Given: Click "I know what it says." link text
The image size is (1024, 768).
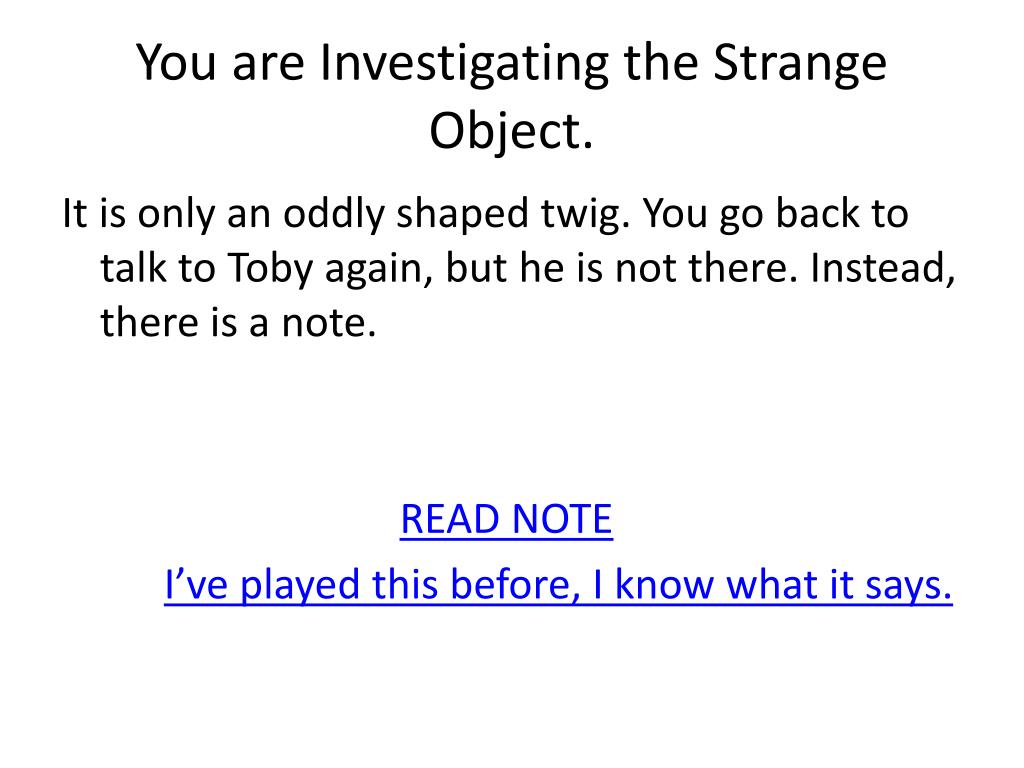Looking at the screenshot, I should [773, 584].
